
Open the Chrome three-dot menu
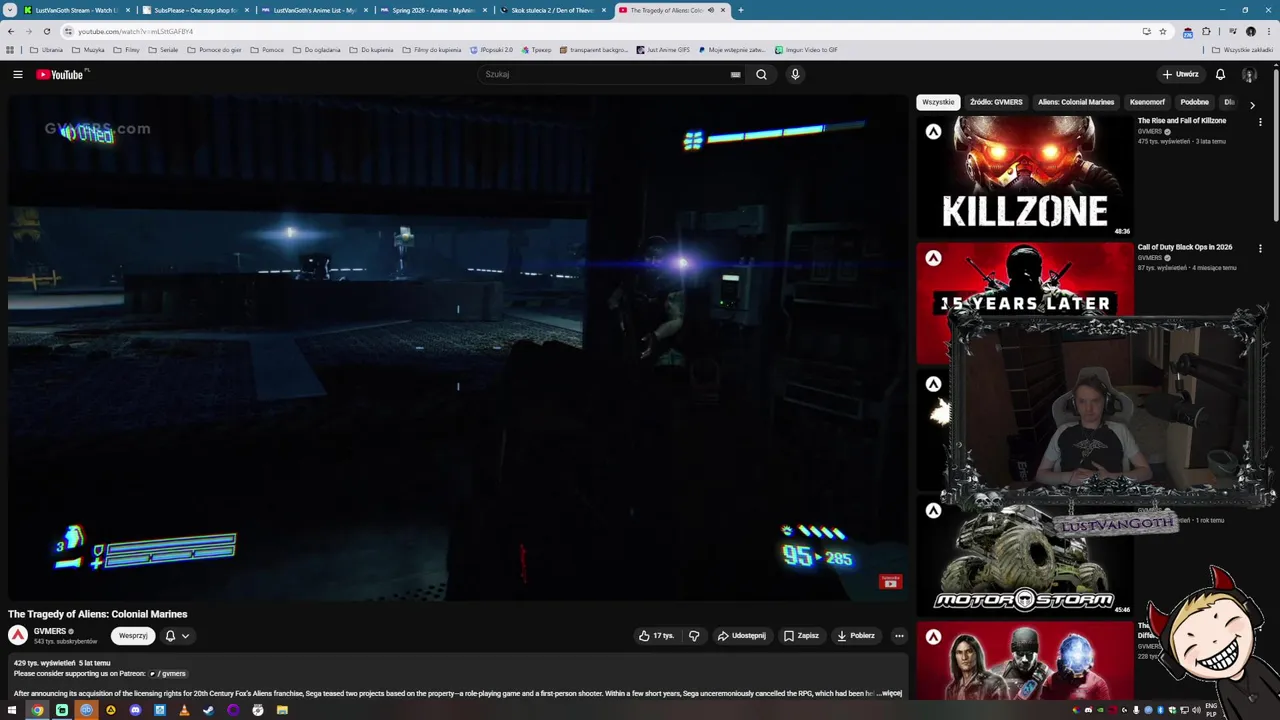pos(1268,31)
